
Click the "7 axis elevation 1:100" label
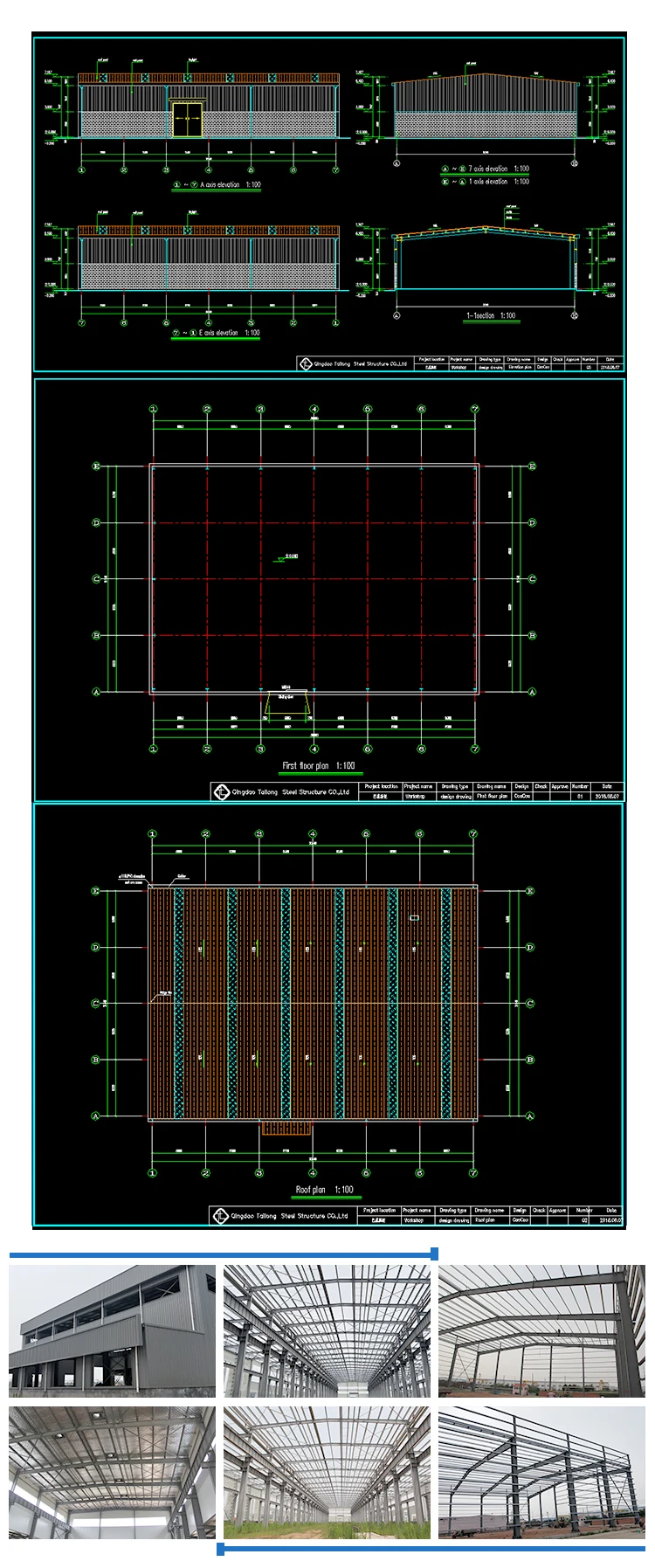[486, 169]
